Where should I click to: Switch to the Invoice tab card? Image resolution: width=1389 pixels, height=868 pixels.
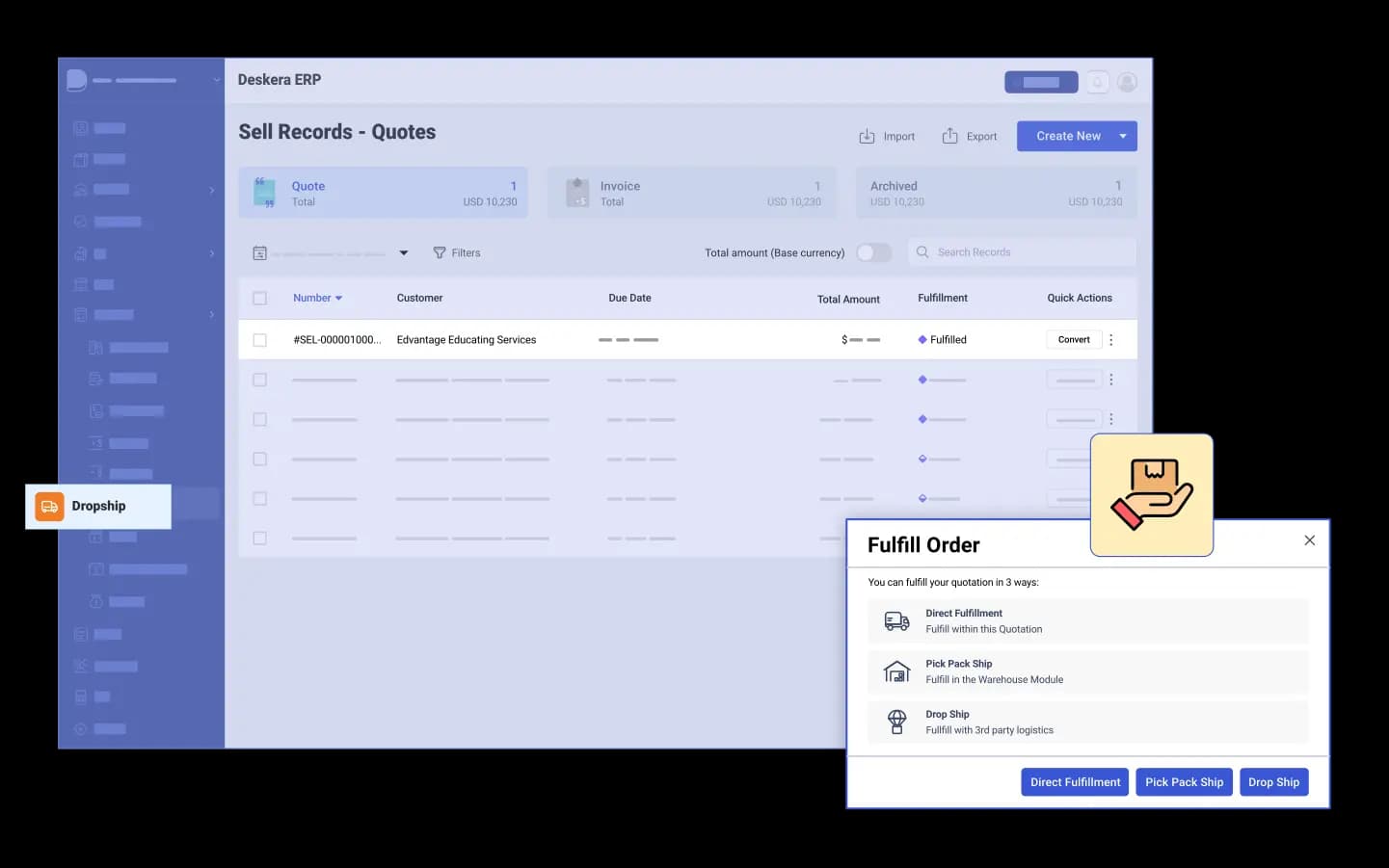click(x=691, y=193)
